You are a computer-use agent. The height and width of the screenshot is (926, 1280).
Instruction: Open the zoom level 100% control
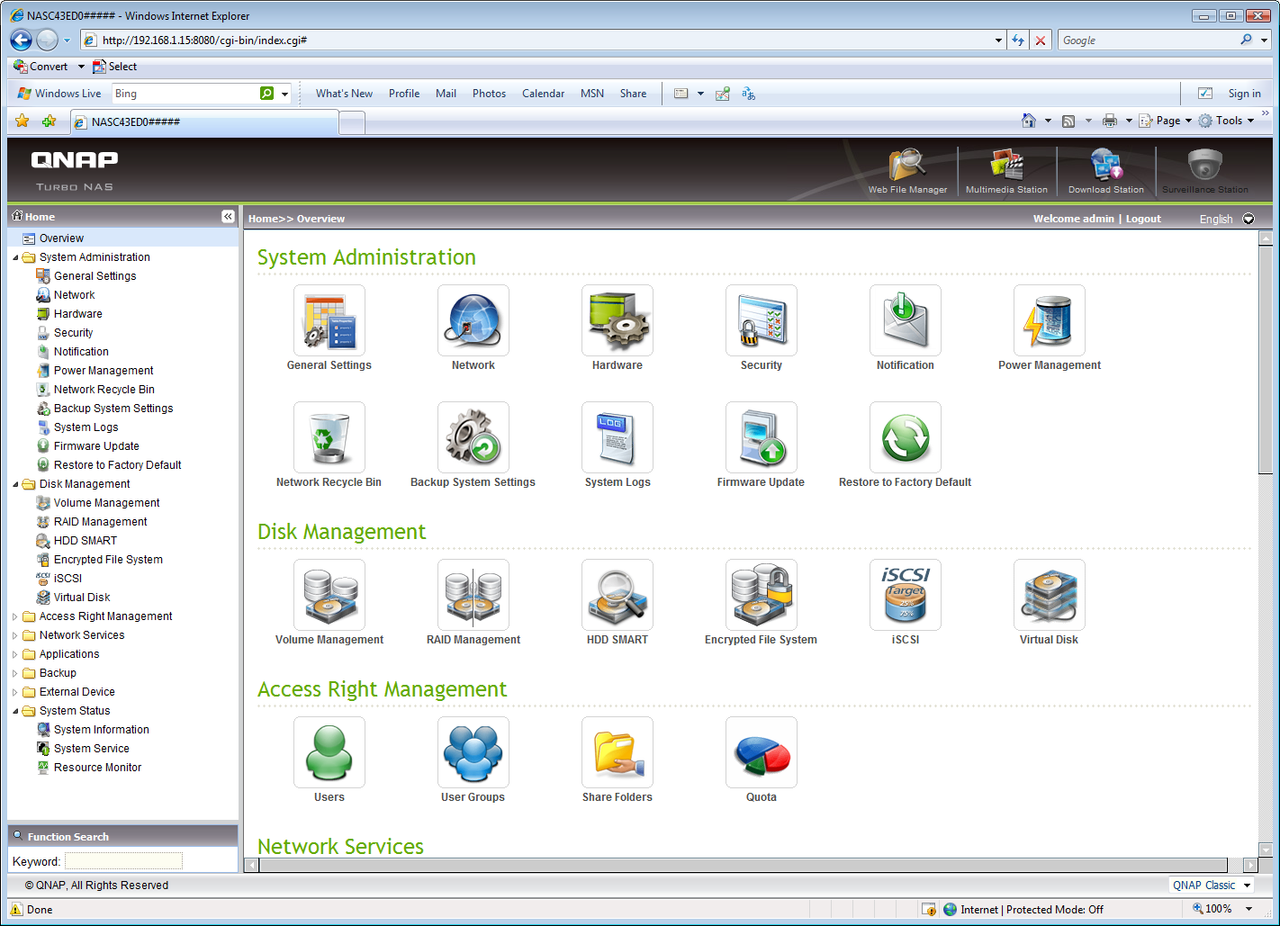pyautogui.click(x=1222, y=909)
